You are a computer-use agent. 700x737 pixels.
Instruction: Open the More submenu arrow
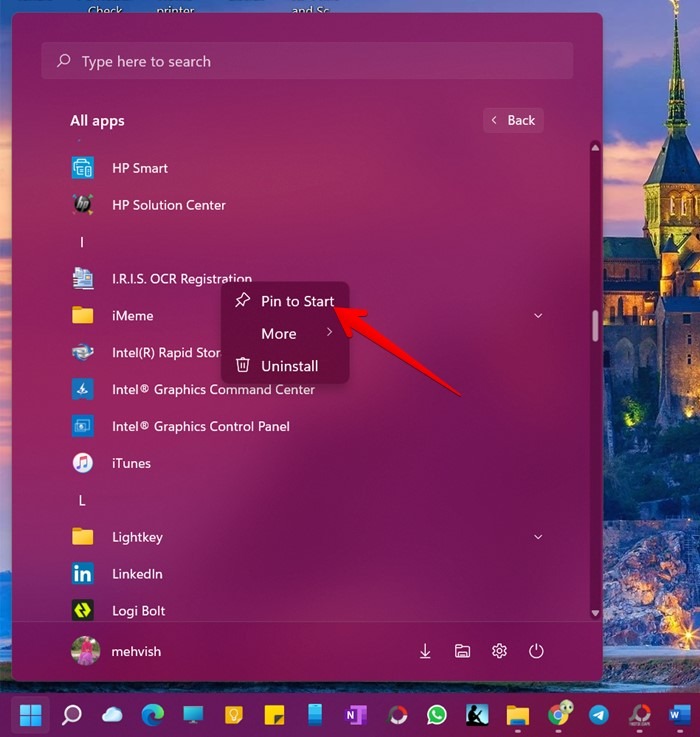(330, 332)
